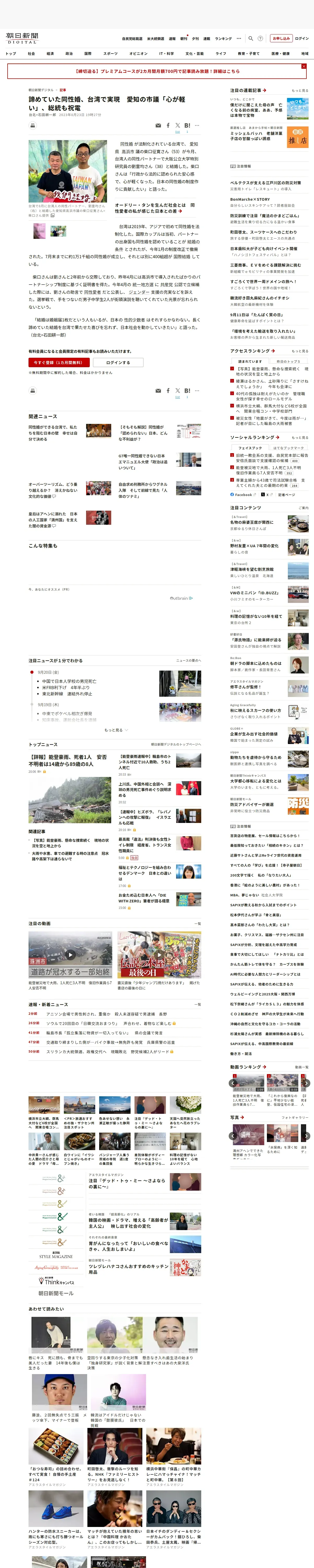The image size is (314, 1568).
Task: Open ミッシェルバッハ 老舗洋菓子店 serial article
Action: click(x=256, y=136)
